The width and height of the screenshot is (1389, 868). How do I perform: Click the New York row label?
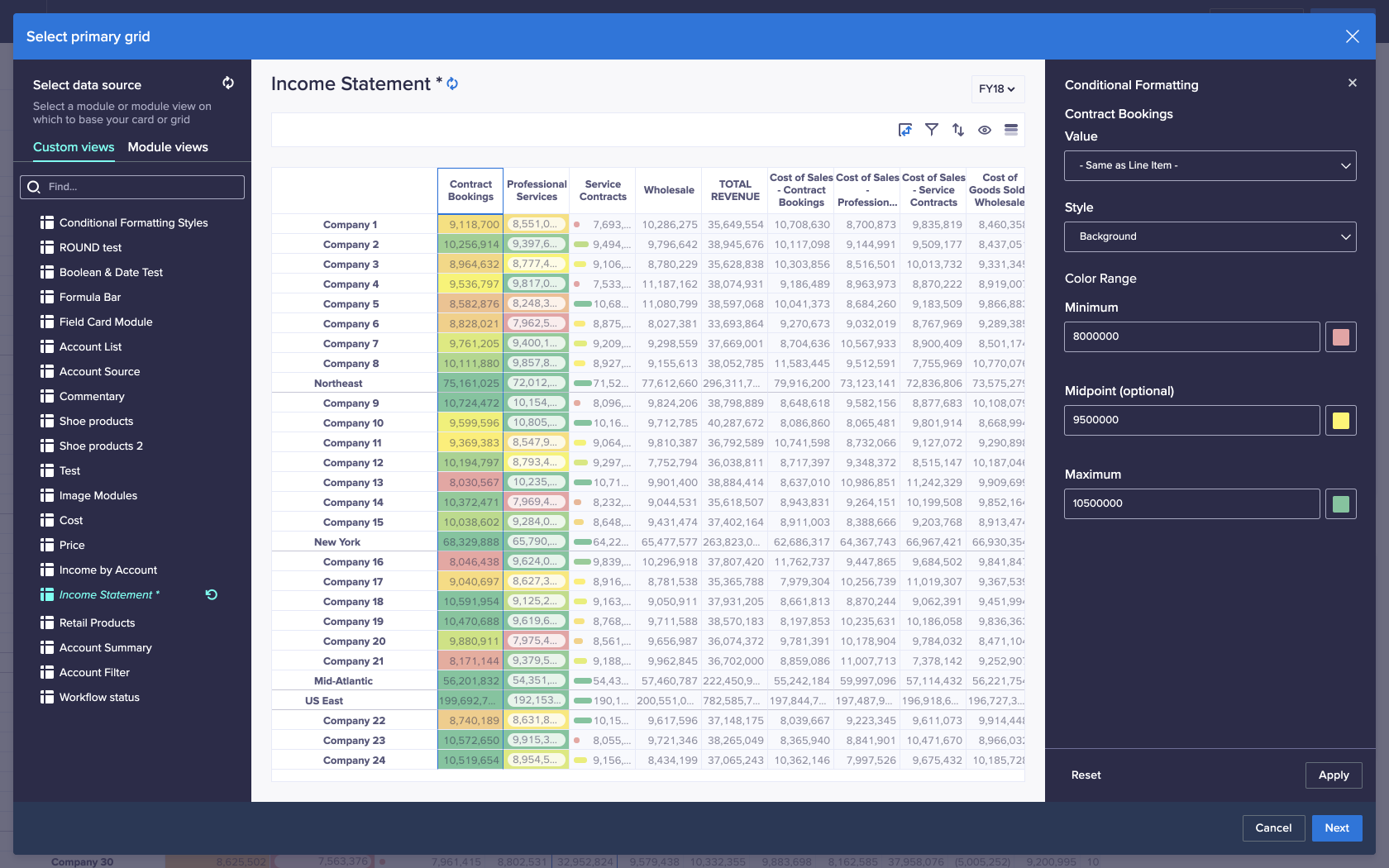[337, 542]
